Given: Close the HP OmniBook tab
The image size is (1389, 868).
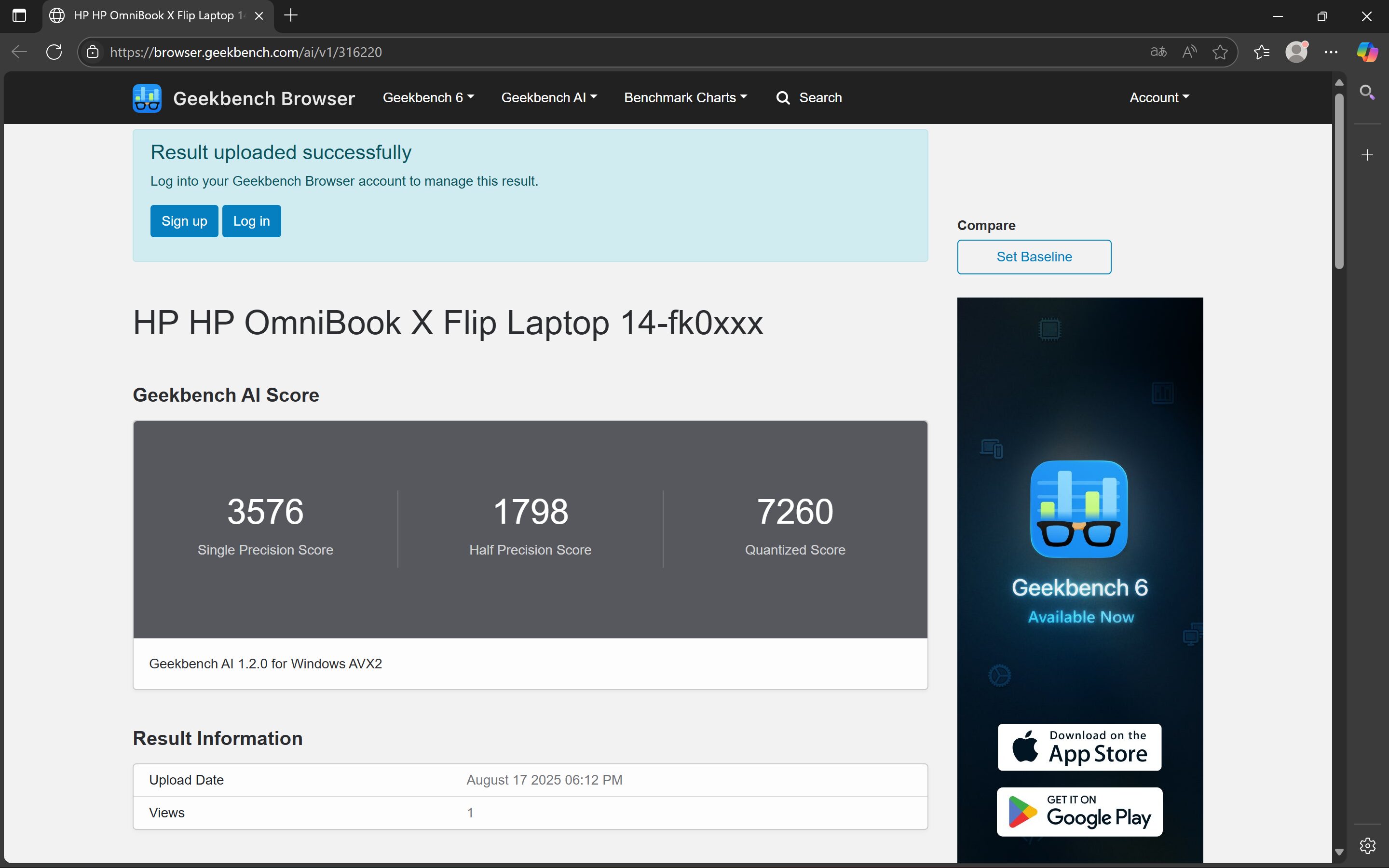Looking at the screenshot, I should (x=259, y=15).
